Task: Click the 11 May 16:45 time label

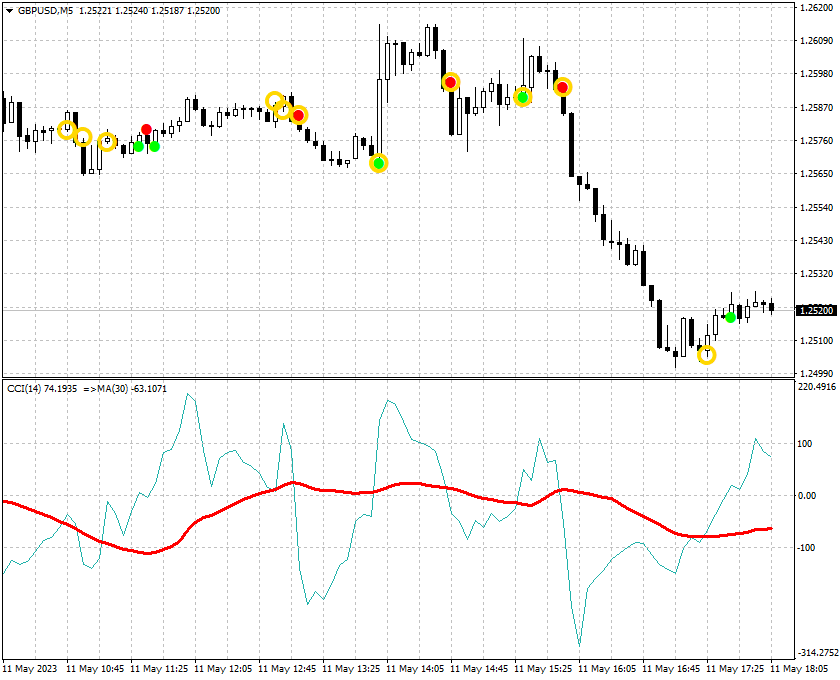Action: click(x=671, y=669)
